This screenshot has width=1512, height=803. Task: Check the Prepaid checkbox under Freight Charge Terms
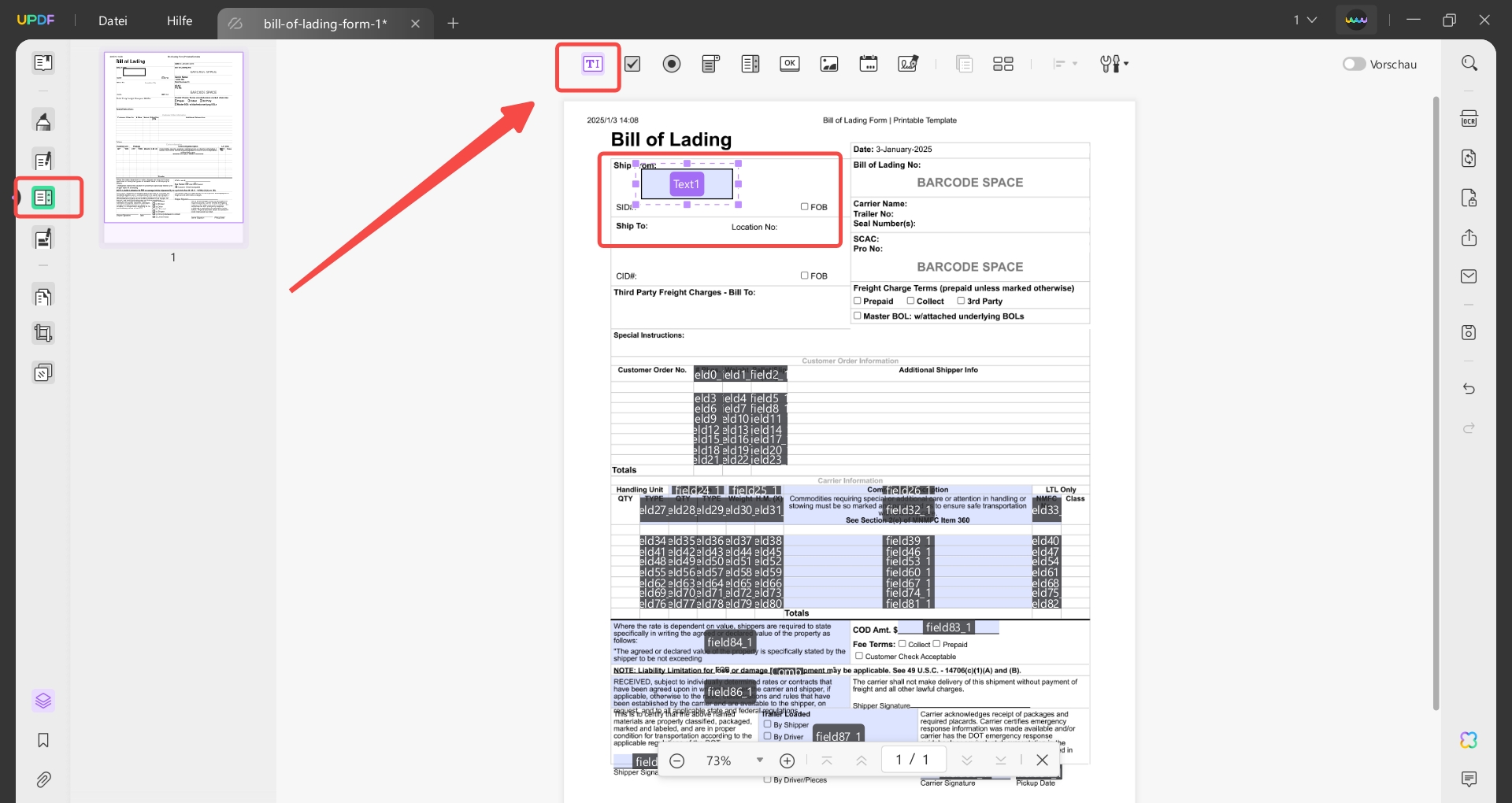click(858, 301)
